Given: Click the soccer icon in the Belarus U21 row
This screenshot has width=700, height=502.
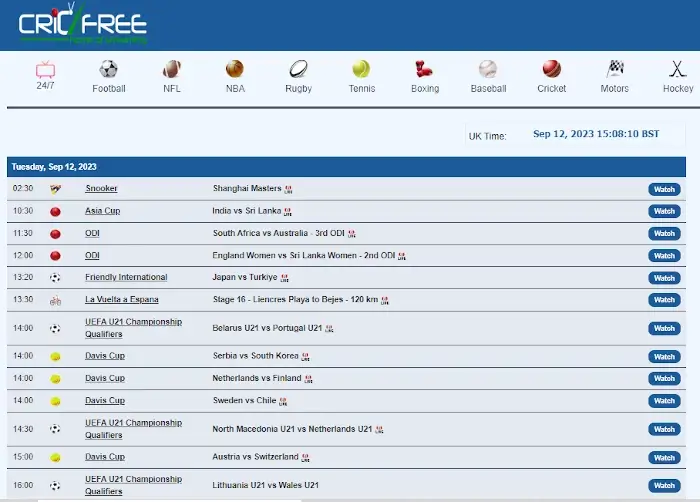Looking at the screenshot, I should (x=55, y=329).
